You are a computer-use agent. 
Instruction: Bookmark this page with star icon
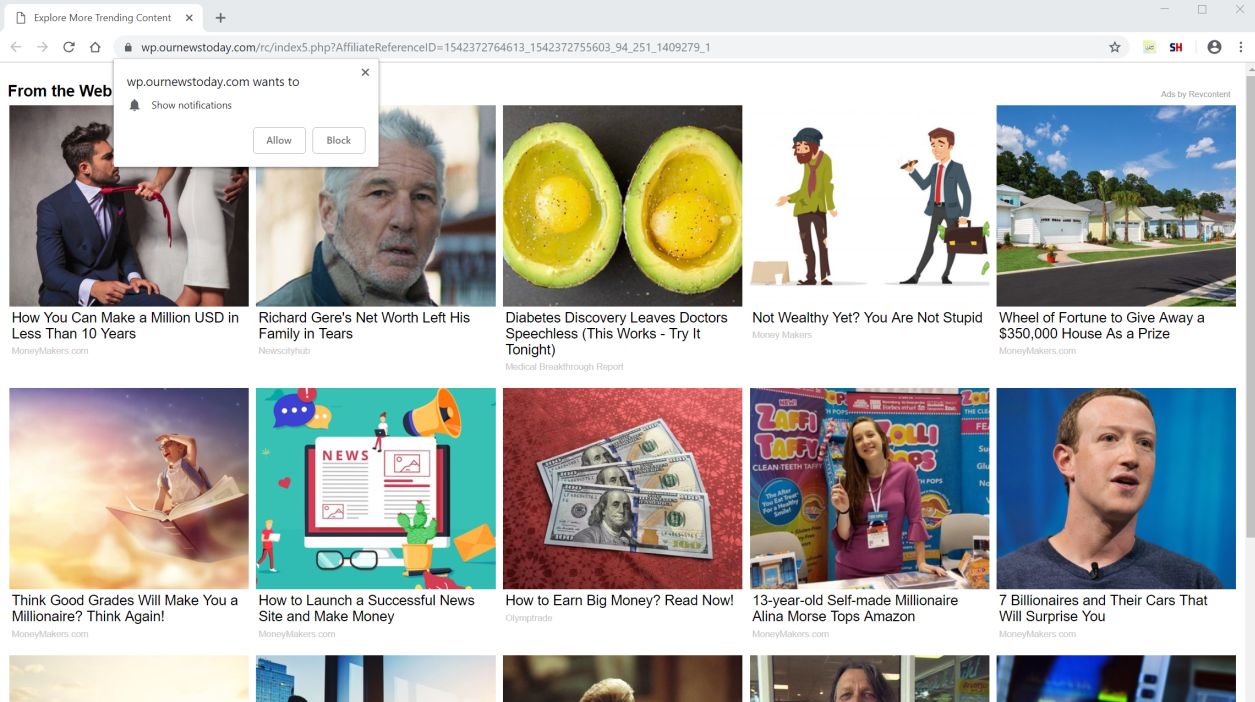1114,47
